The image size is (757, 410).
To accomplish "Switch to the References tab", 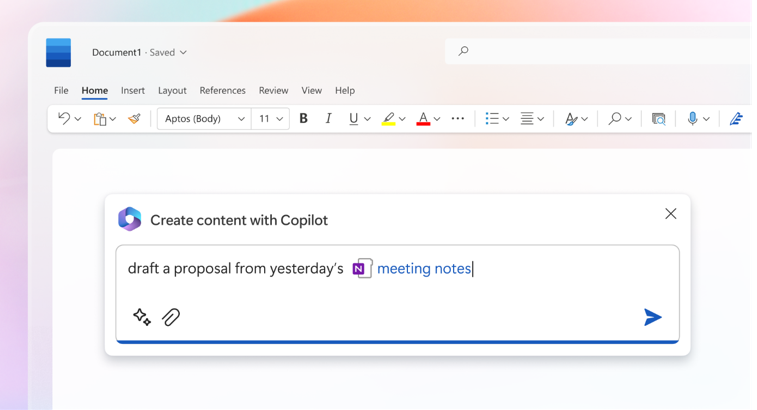I will tap(223, 90).
